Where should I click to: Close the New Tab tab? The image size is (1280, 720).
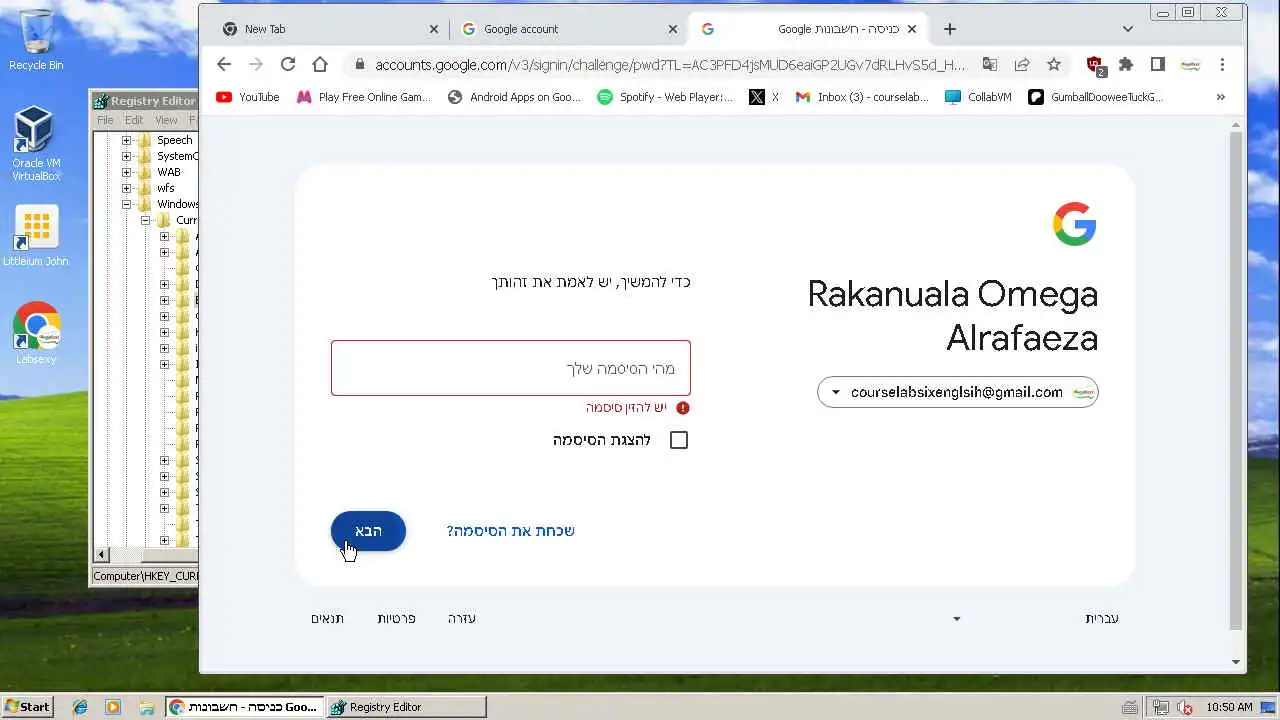[434, 29]
